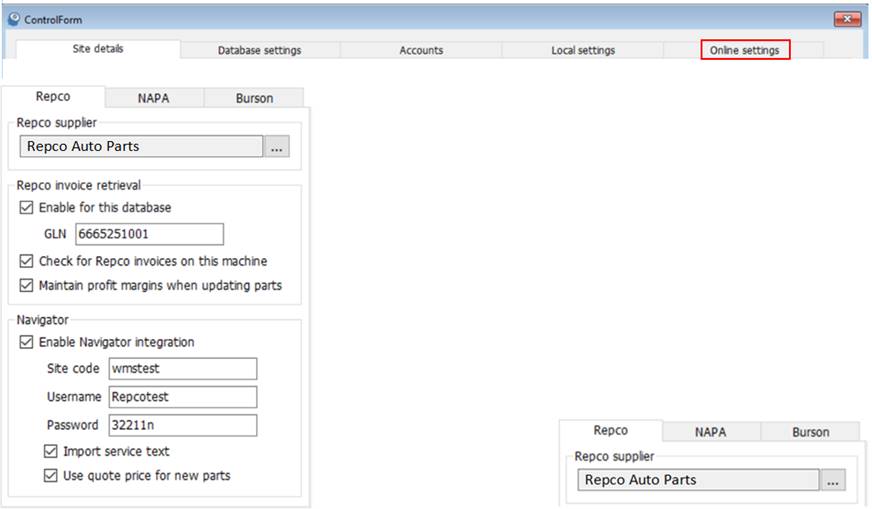Viewport: 872px width, 509px height.
Task: Toggle Enable for this database checkbox
Action: click(x=26, y=208)
